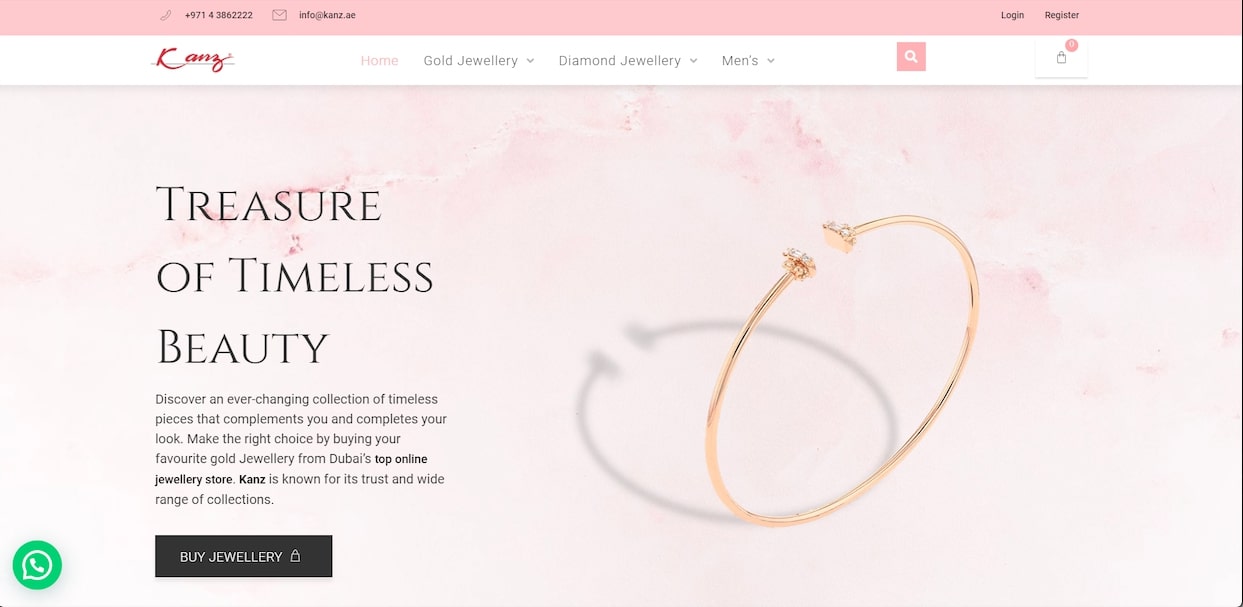Click the envelope email icon
The image size is (1243, 607).
click(x=279, y=15)
